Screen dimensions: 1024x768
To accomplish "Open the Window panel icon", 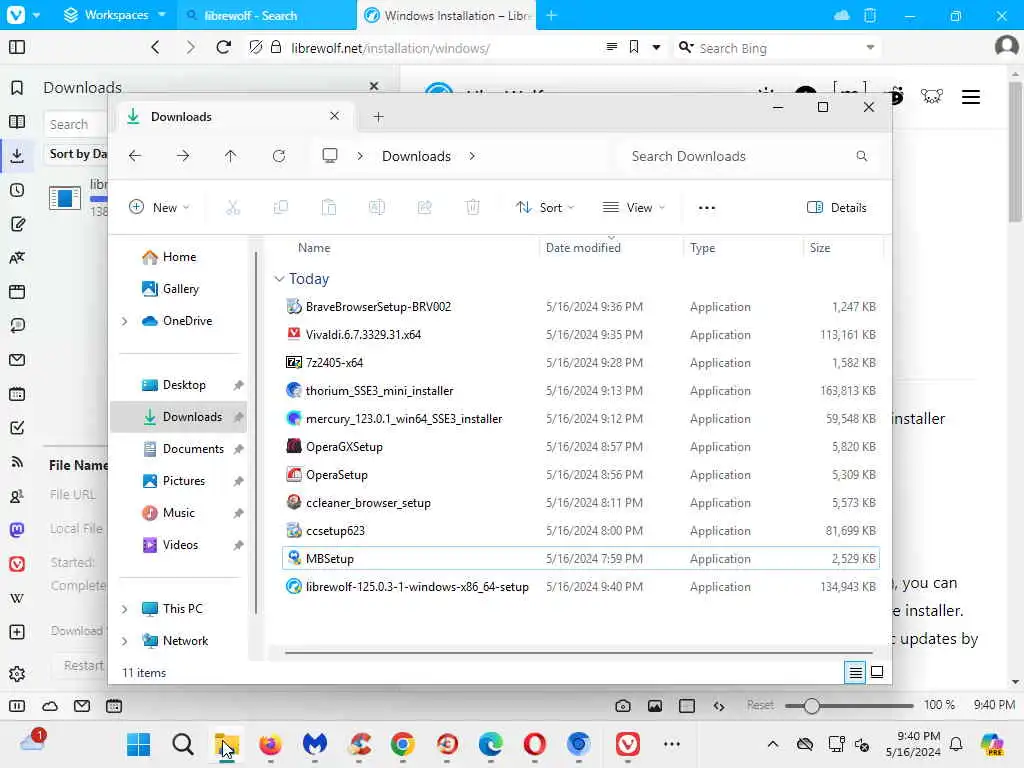I will (x=17, y=292).
